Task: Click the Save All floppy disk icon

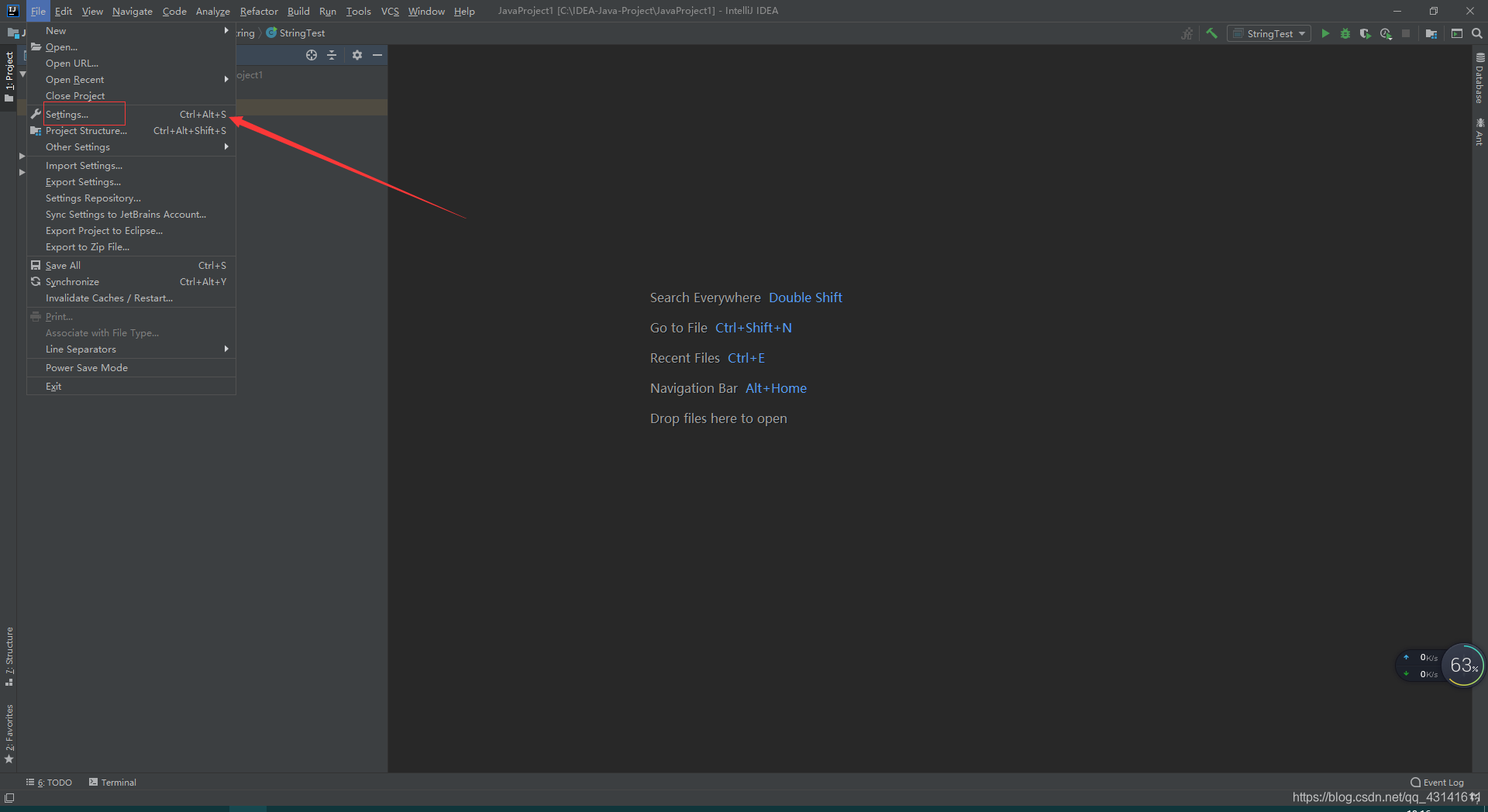Action: pyautogui.click(x=36, y=265)
